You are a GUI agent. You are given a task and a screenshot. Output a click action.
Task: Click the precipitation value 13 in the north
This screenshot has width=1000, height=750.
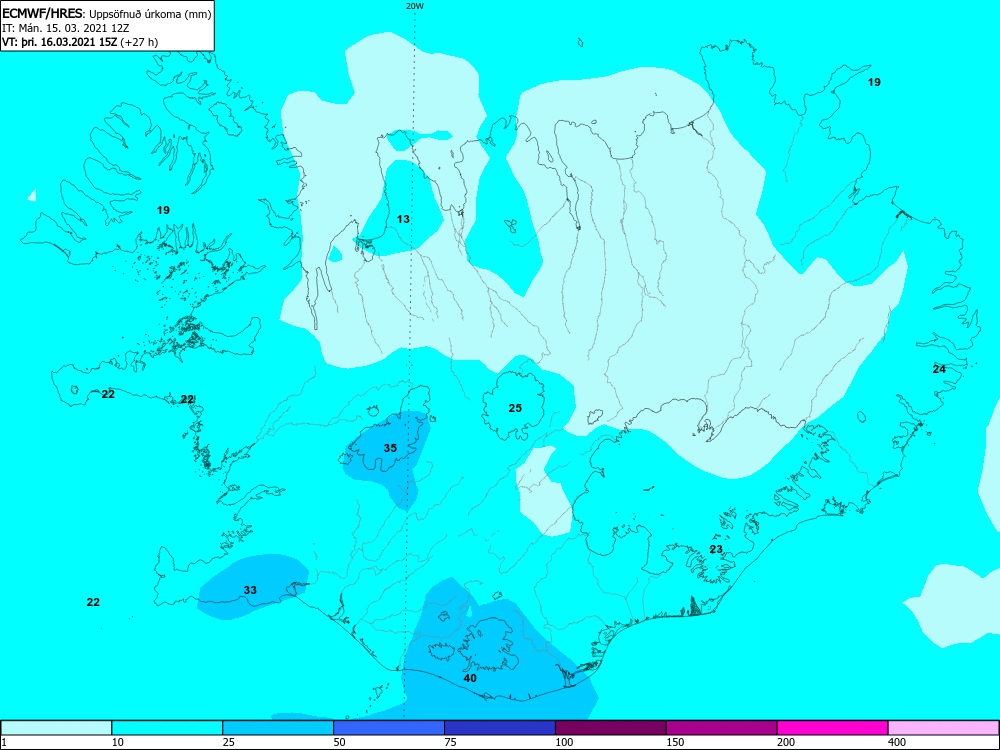pos(403,219)
